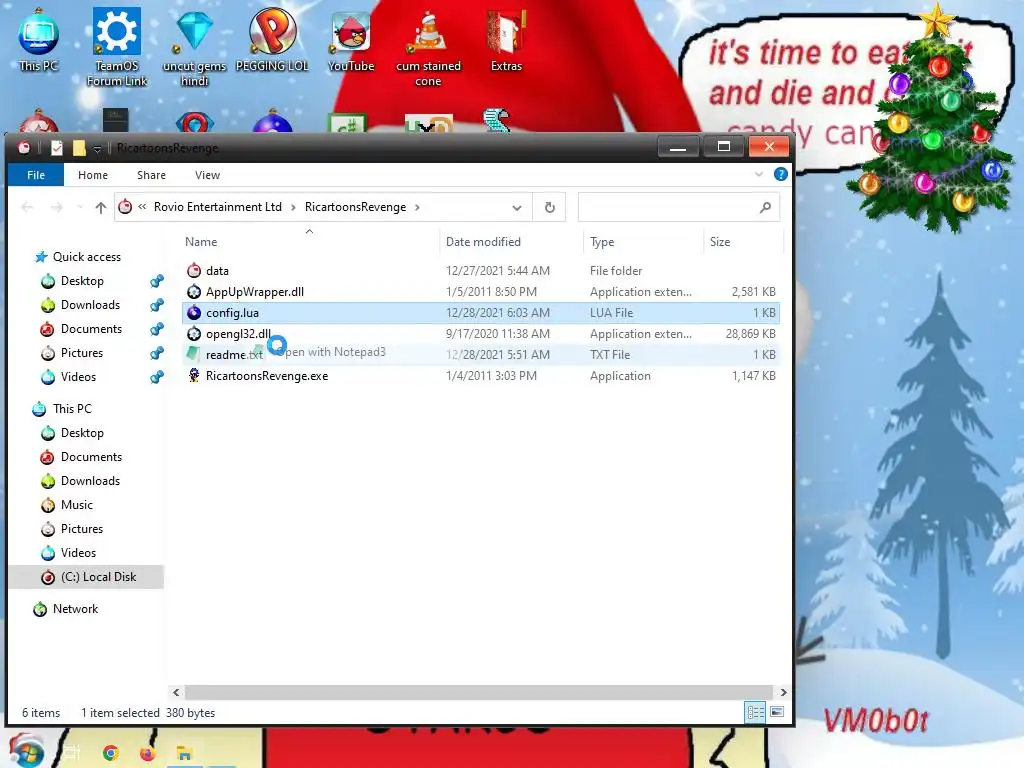Open Documents under This PC
Viewport: 1024px width, 768px height.
point(91,456)
